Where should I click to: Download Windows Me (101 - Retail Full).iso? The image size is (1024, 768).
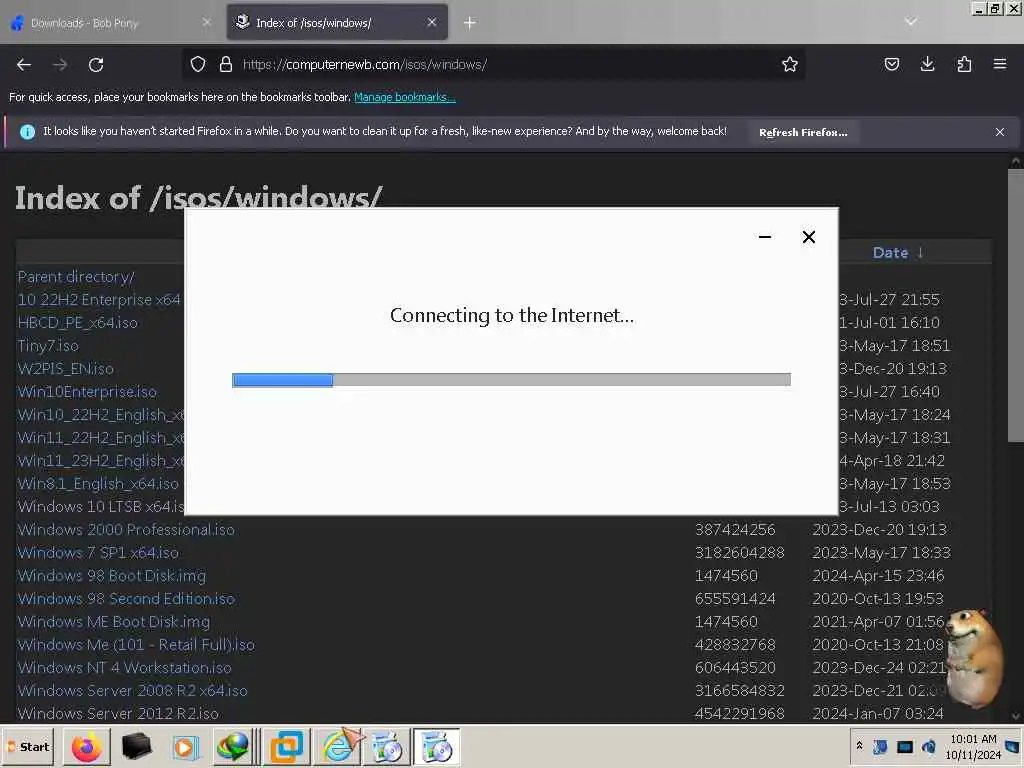tap(136, 645)
